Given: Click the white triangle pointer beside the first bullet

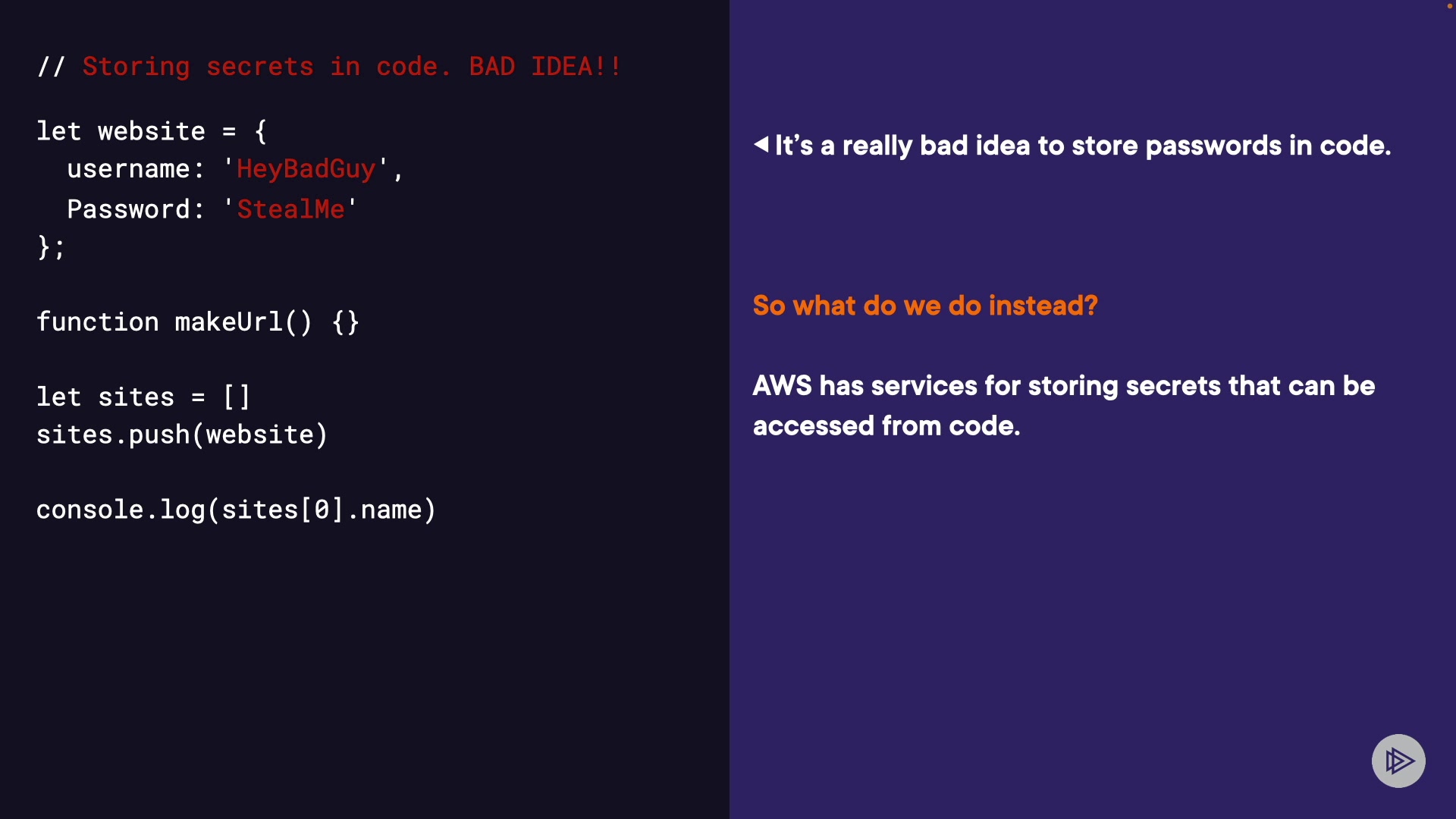Looking at the screenshot, I should [x=761, y=144].
